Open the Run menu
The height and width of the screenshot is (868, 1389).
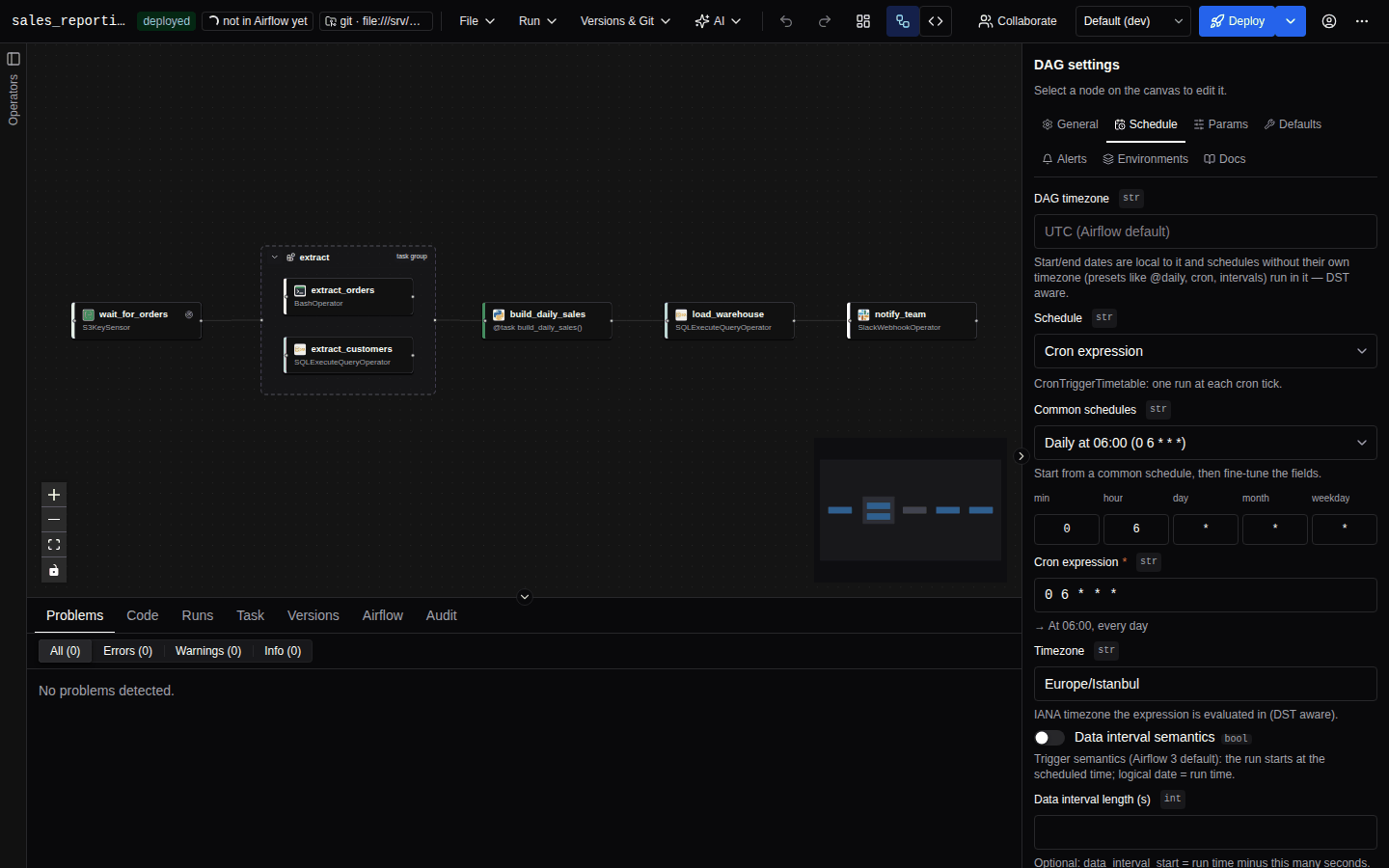[537, 21]
